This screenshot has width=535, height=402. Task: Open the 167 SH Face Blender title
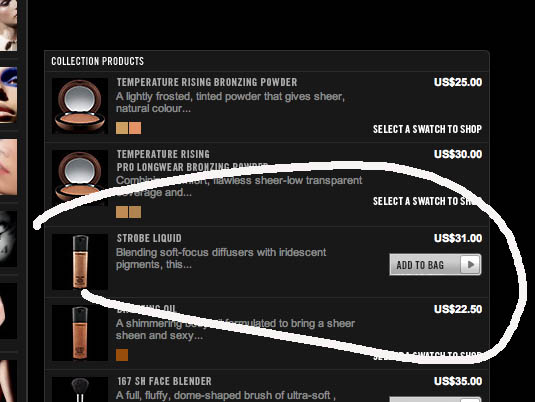pos(164,381)
